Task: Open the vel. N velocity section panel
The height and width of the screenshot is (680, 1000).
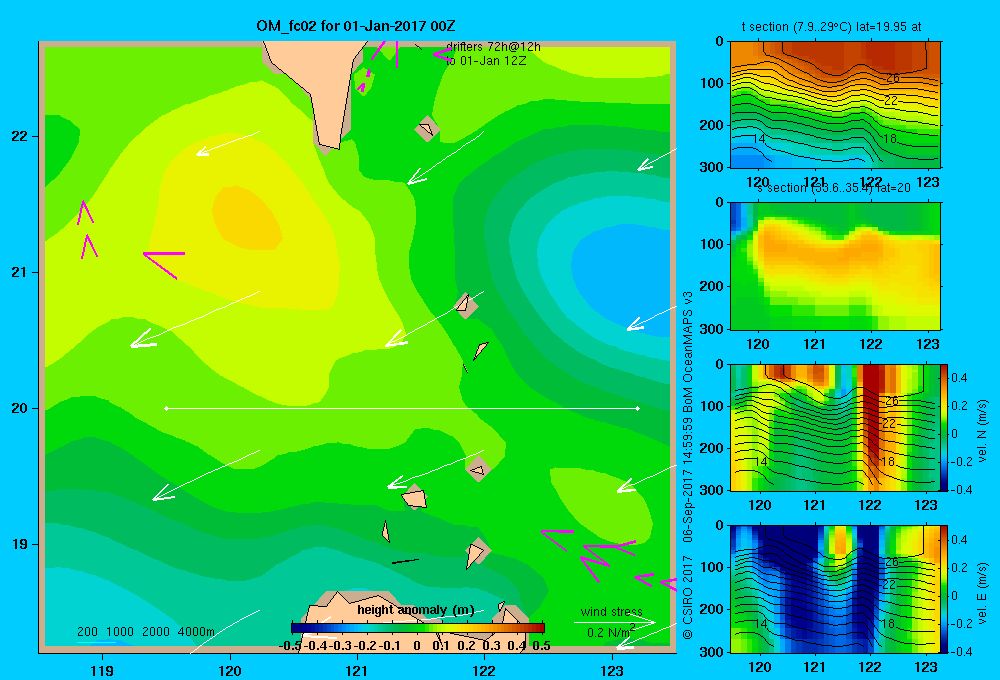Action: tap(835, 427)
